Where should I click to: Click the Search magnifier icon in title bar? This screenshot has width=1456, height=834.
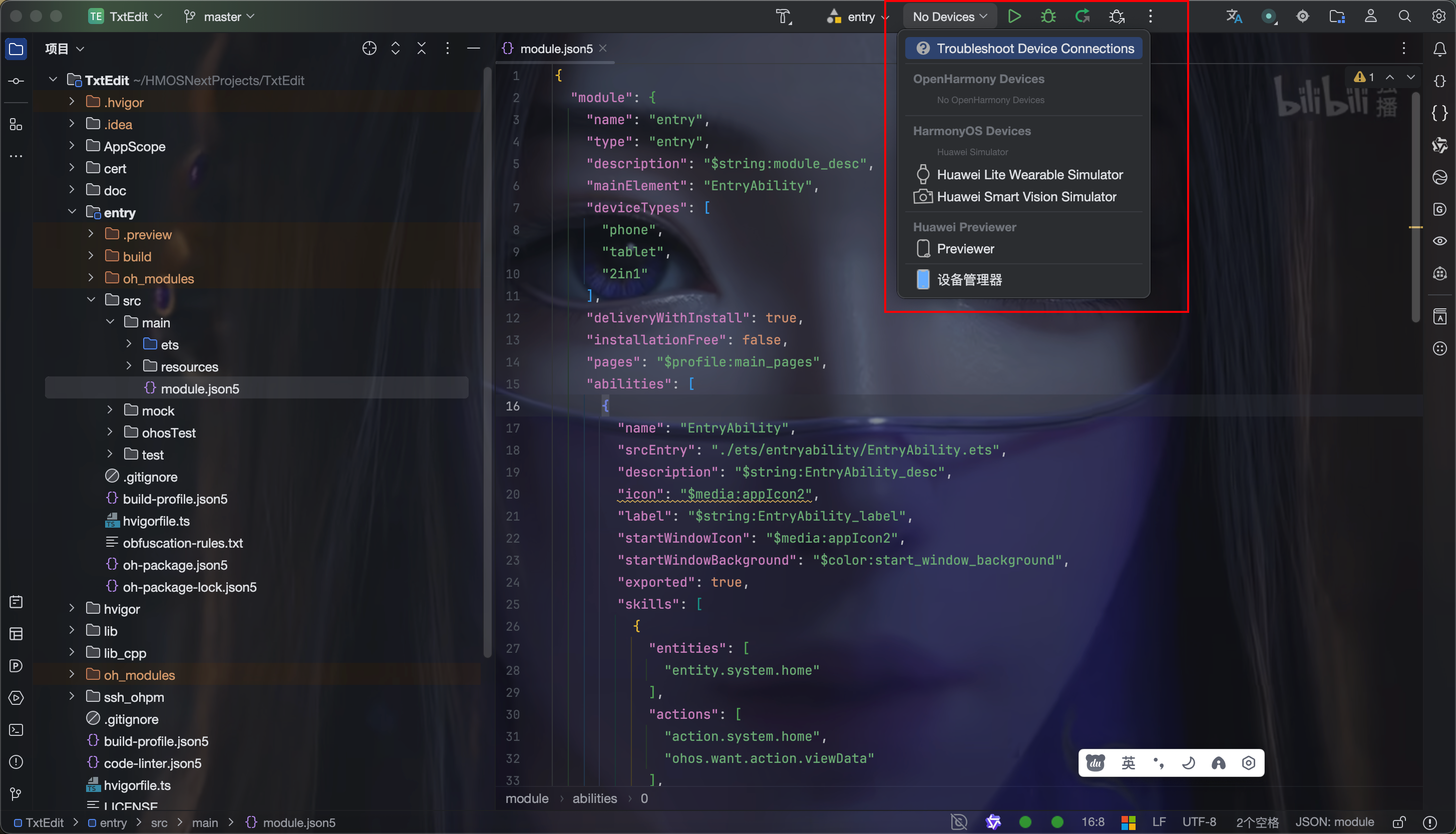(x=1404, y=16)
